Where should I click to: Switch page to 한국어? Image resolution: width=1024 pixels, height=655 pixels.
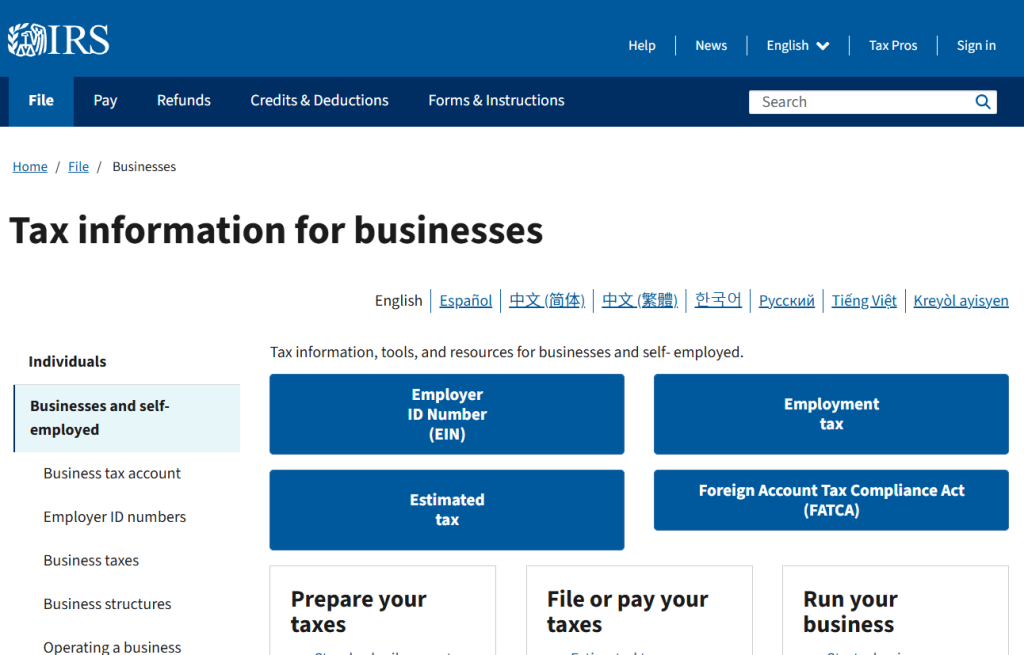pyautogui.click(x=718, y=300)
